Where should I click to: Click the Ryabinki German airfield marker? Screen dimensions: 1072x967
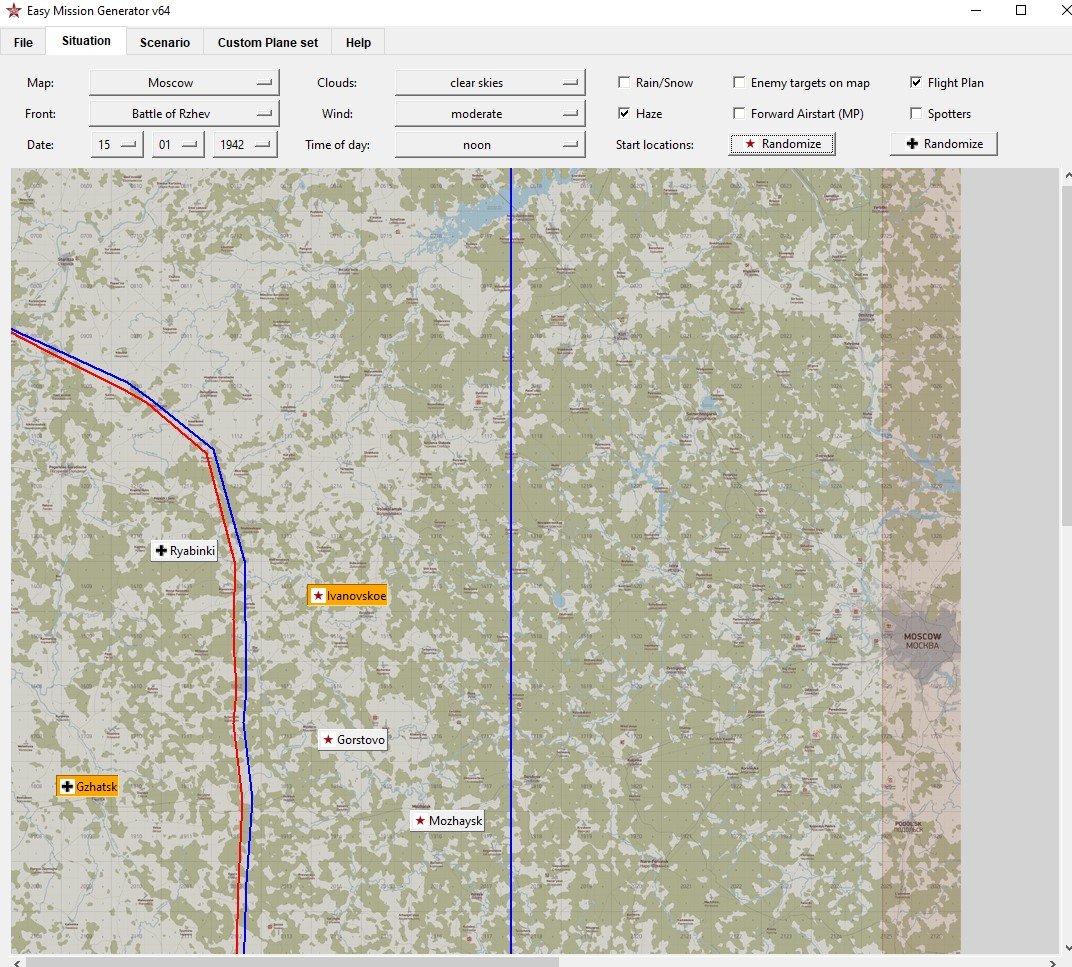click(185, 551)
